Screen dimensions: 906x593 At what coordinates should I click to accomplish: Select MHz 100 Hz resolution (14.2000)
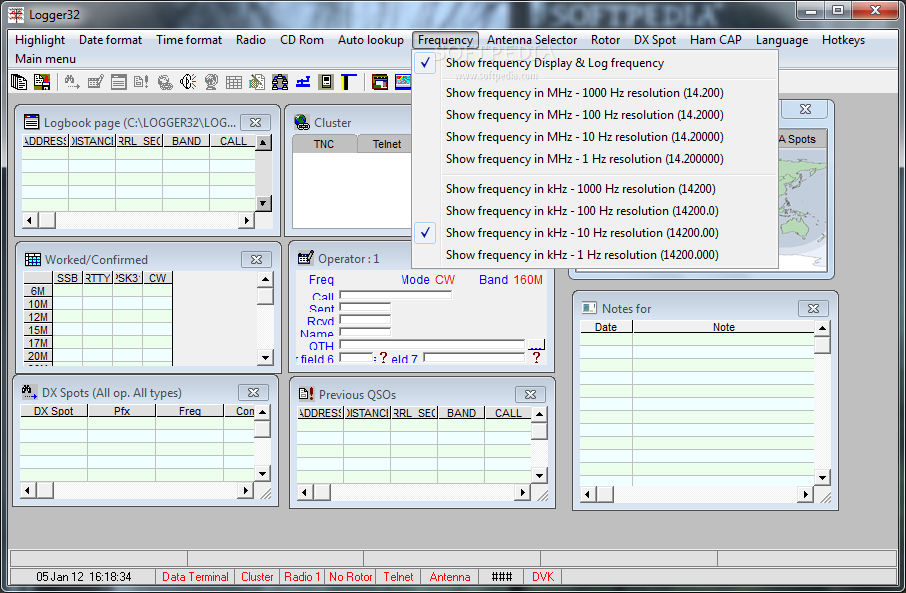[x=595, y=114]
